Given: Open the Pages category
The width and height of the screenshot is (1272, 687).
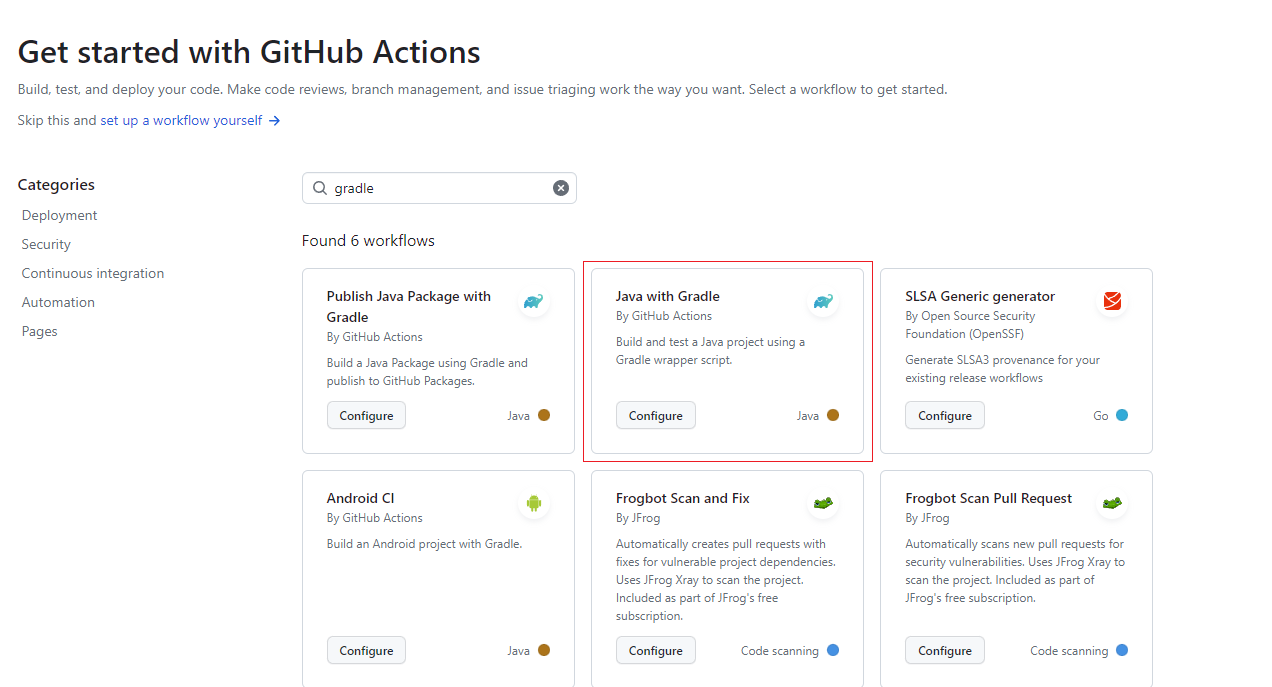Looking at the screenshot, I should [x=39, y=331].
